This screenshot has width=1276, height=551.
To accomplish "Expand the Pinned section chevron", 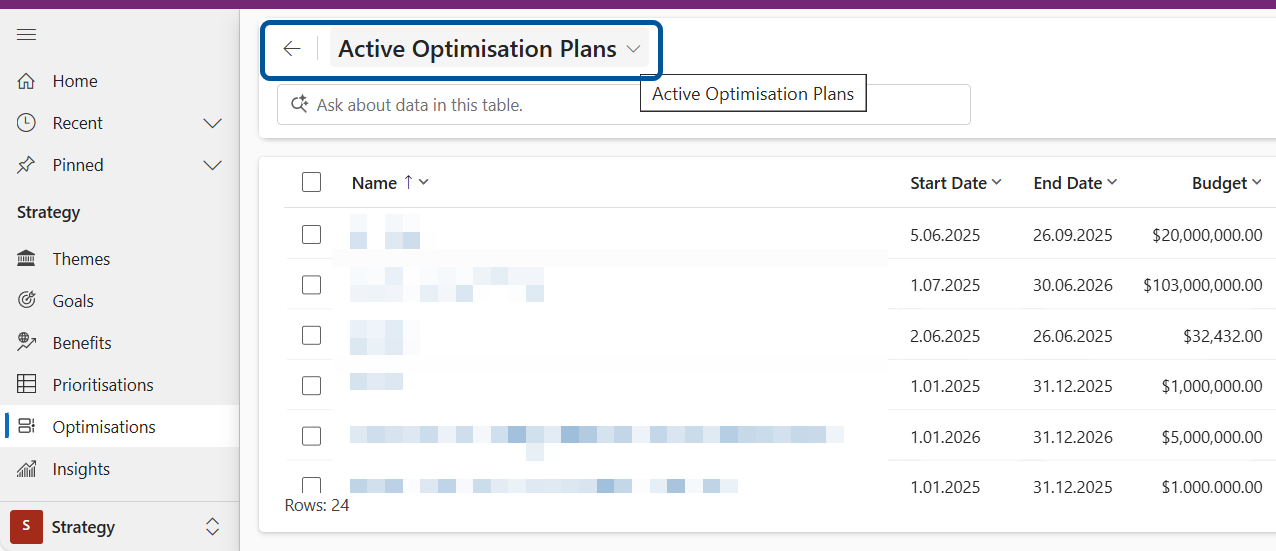I will (212, 165).
